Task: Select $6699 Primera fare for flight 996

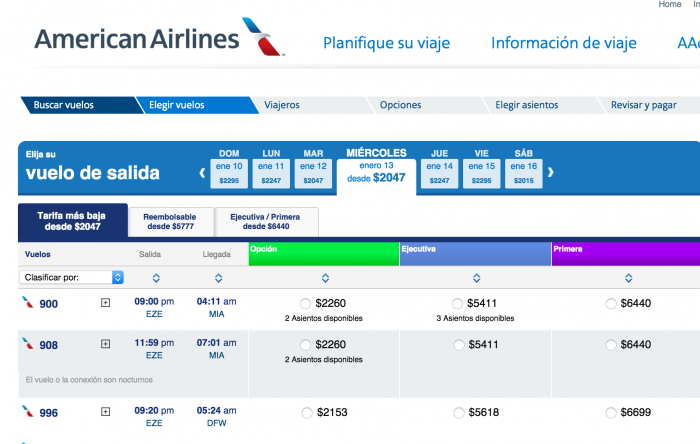Action: coord(611,413)
